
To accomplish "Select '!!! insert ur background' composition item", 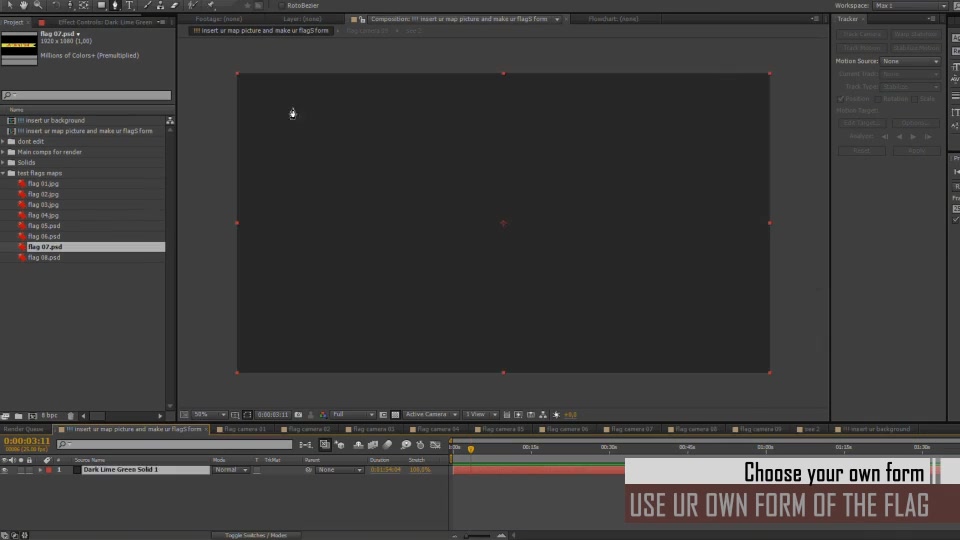I will pyautogui.click(x=51, y=121).
